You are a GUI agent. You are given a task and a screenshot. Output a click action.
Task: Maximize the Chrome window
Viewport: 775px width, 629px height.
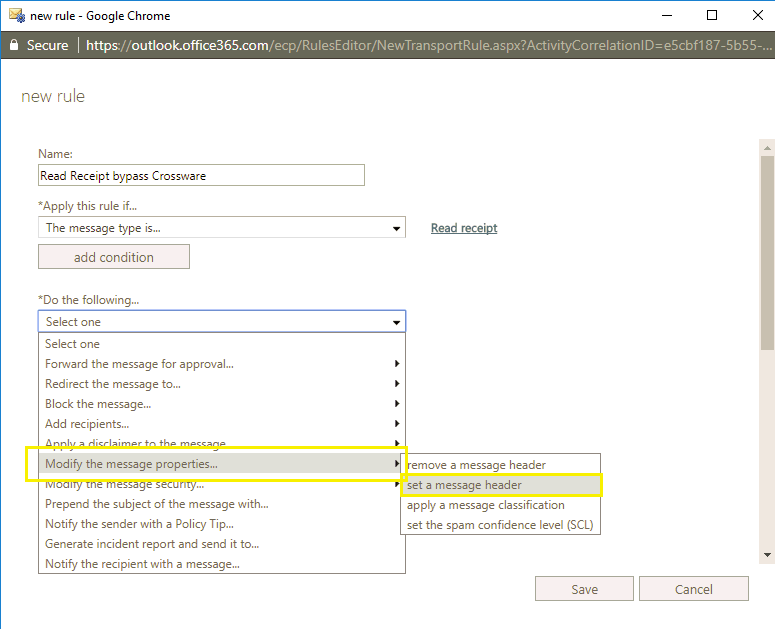(x=712, y=15)
